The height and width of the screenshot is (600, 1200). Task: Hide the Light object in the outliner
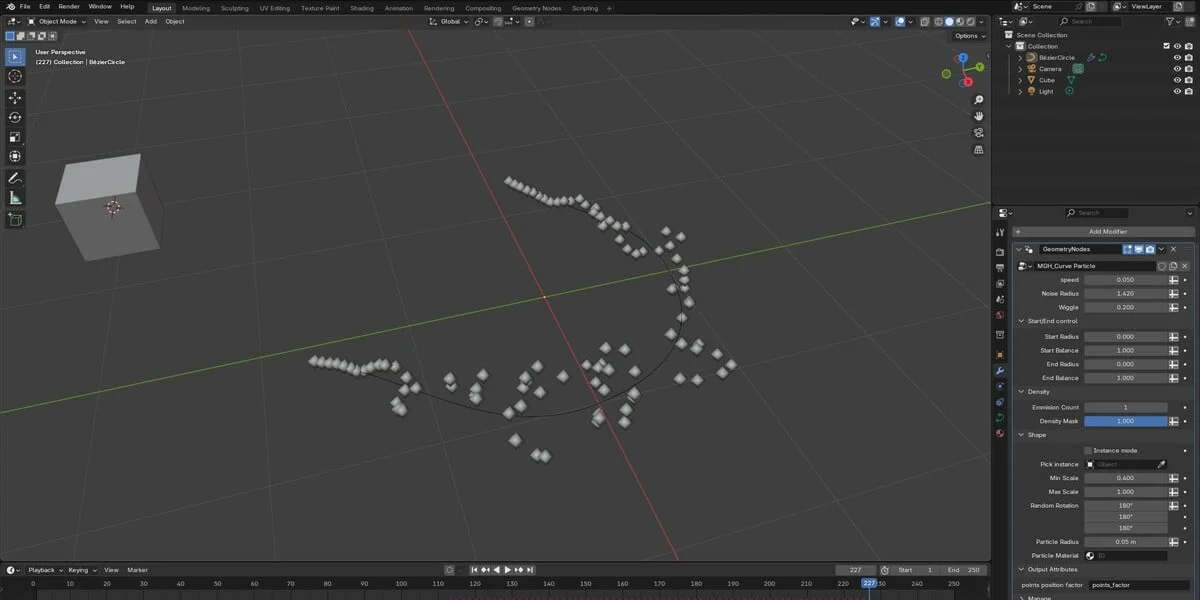point(1177,91)
